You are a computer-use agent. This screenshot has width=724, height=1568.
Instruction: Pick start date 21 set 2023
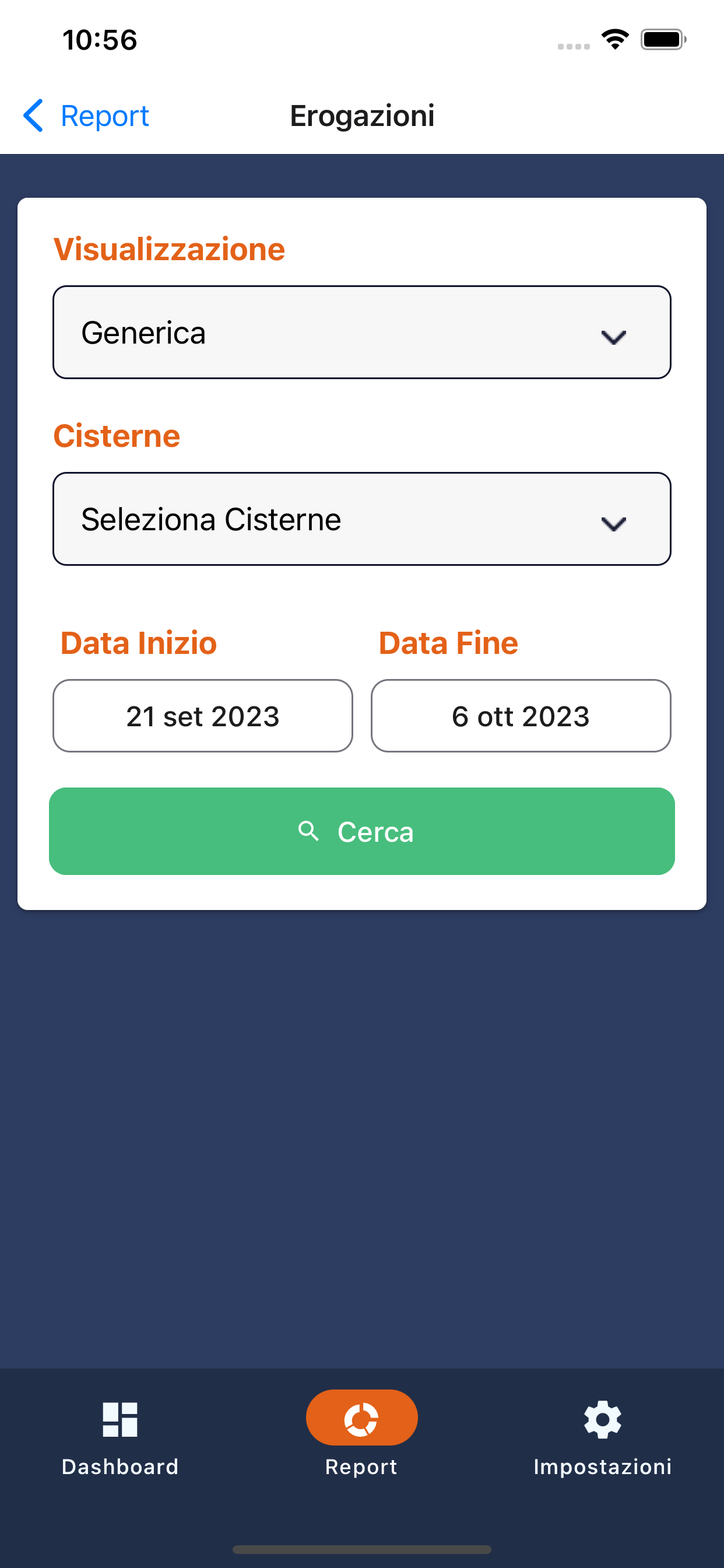pyautogui.click(x=203, y=716)
